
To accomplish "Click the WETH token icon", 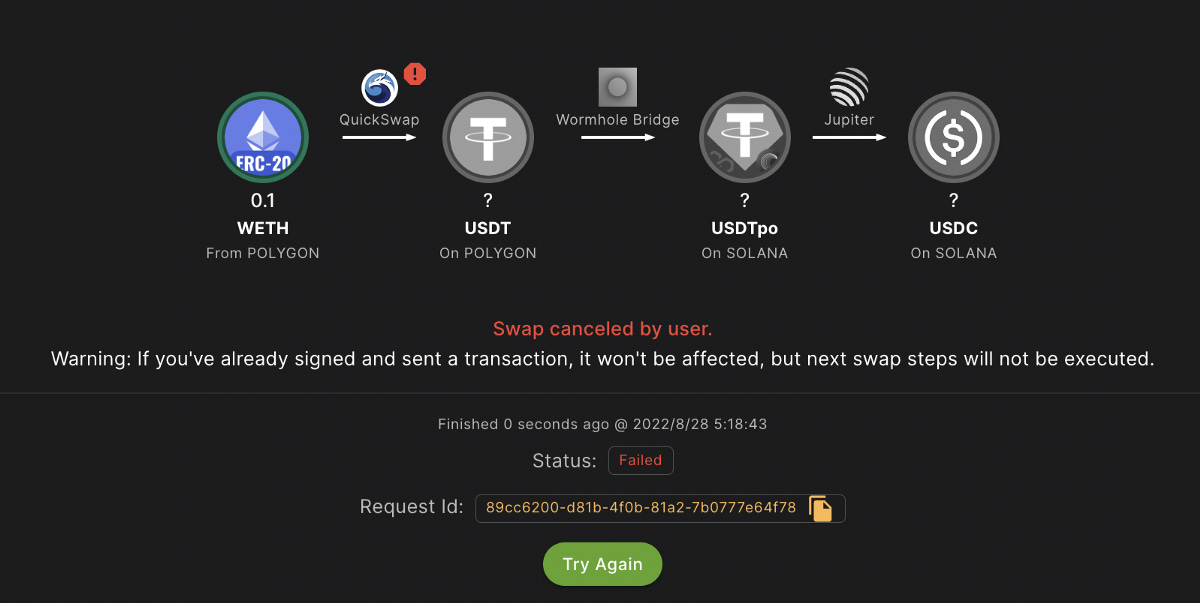I will (x=263, y=137).
